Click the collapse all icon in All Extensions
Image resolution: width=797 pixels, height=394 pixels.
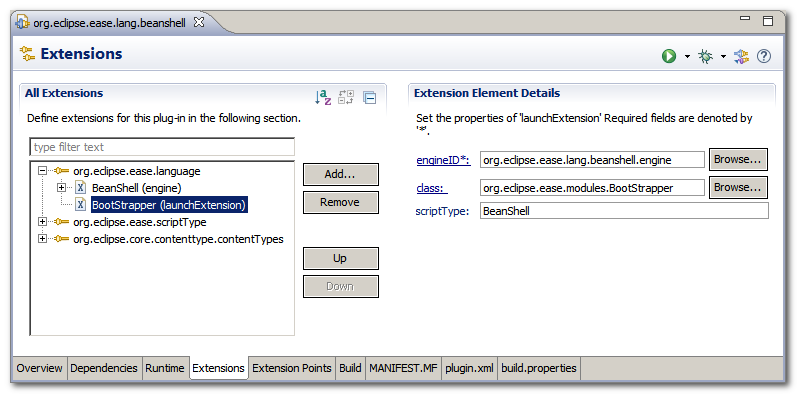[x=370, y=97]
